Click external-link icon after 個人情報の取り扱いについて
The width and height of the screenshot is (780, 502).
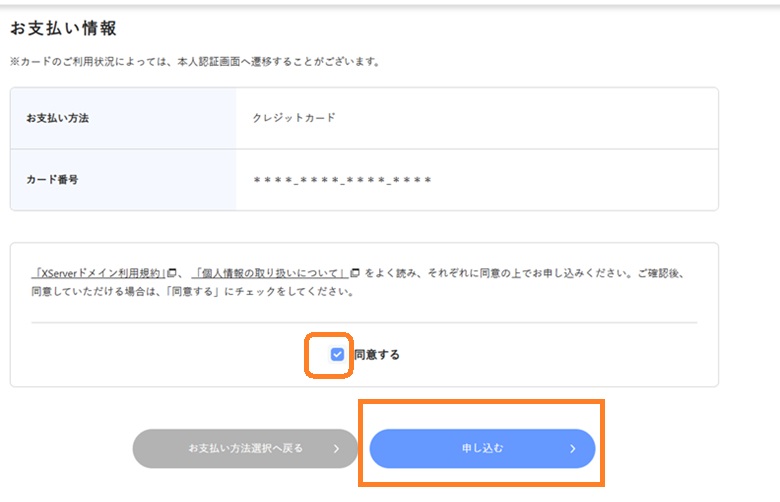pyautogui.click(x=355, y=273)
